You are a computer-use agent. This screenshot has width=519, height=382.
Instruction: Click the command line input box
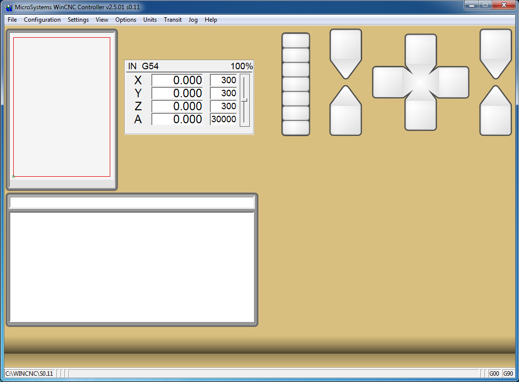tap(132, 202)
